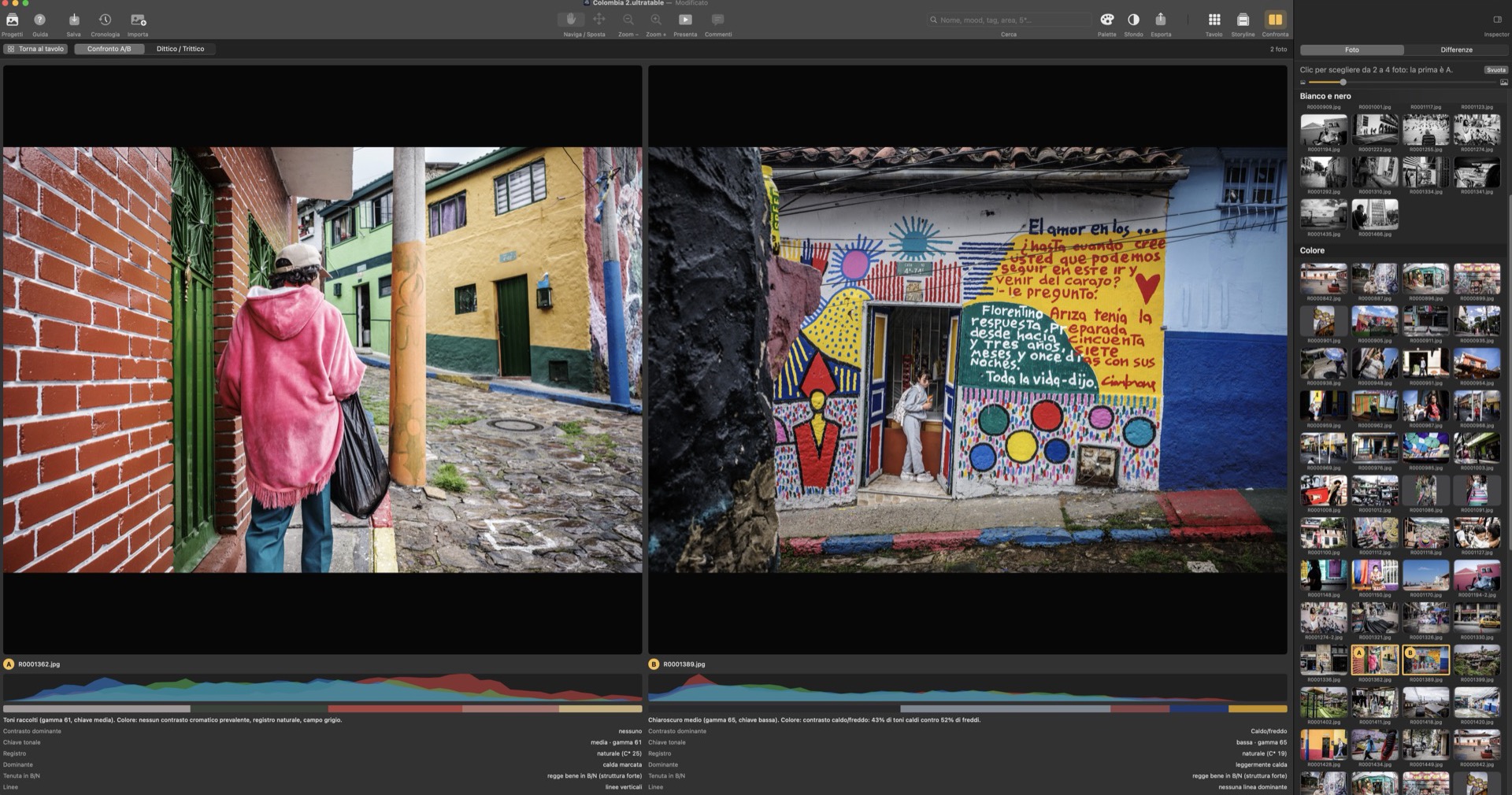Select the Confronto A/B tab
The width and height of the screenshot is (1512, 795).
tap(109, 49)
